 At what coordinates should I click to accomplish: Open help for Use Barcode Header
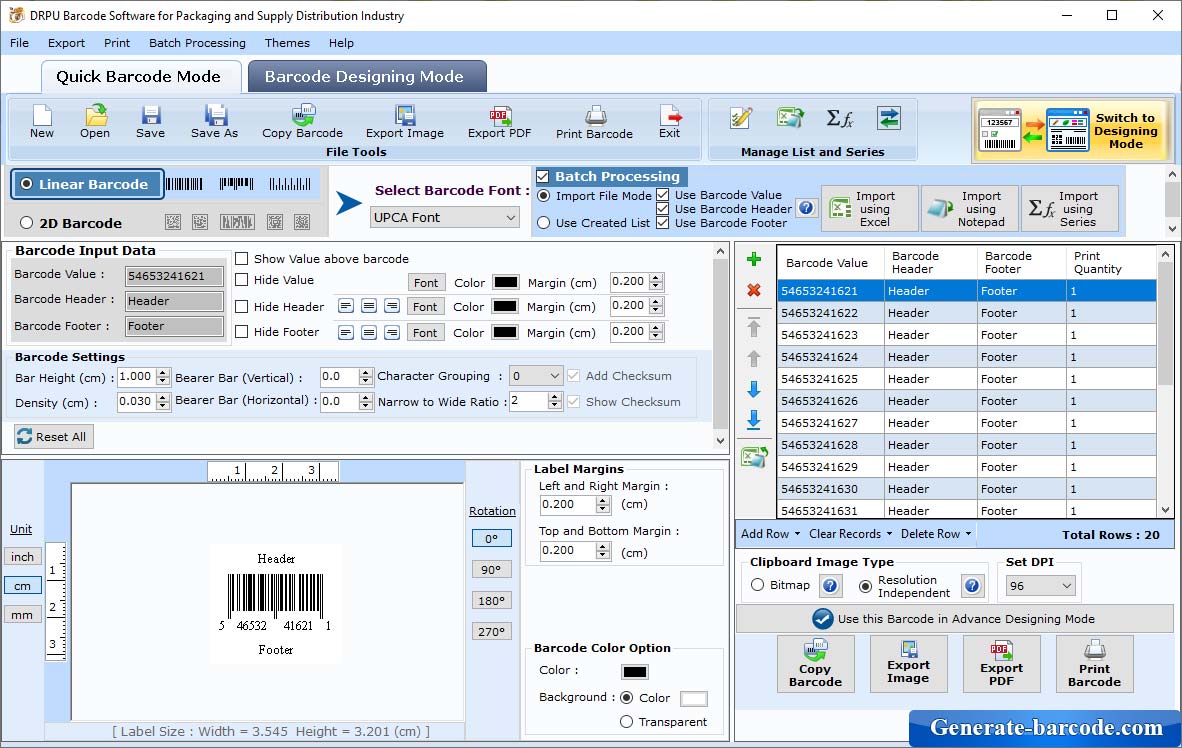pos(806,208)
